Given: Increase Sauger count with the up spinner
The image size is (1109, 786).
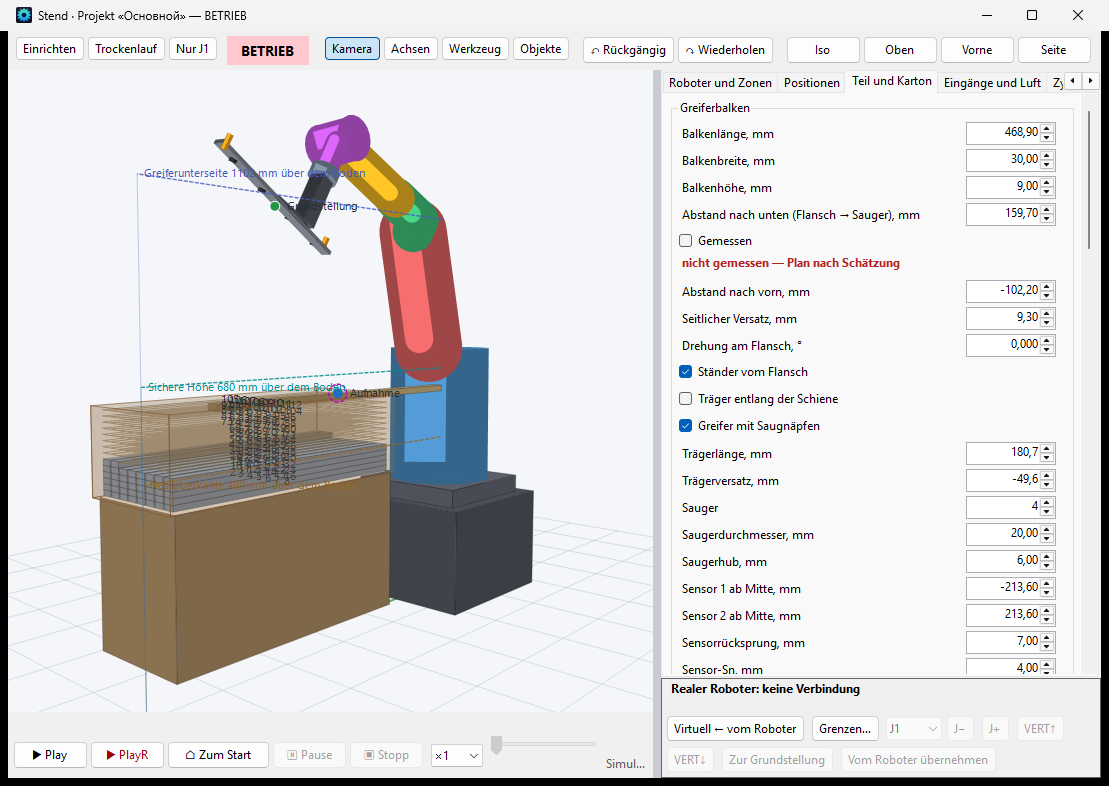Looking at the screenshot, I should pos(1047,502).
